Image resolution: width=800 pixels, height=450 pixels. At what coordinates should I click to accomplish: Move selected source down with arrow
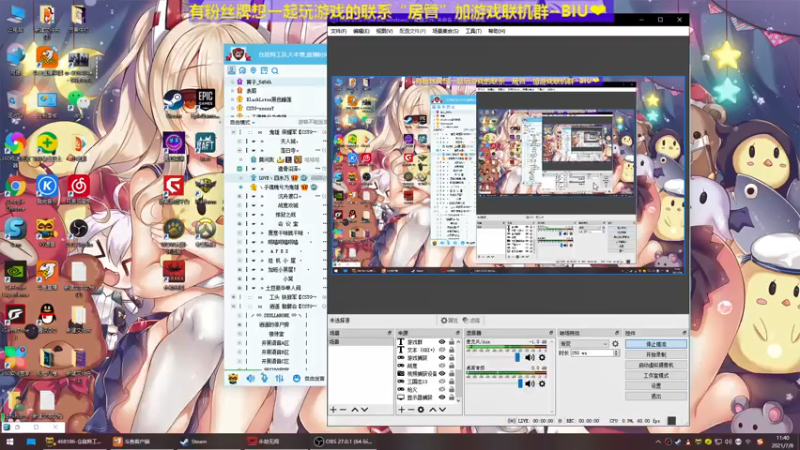click(x=442, y=410)
